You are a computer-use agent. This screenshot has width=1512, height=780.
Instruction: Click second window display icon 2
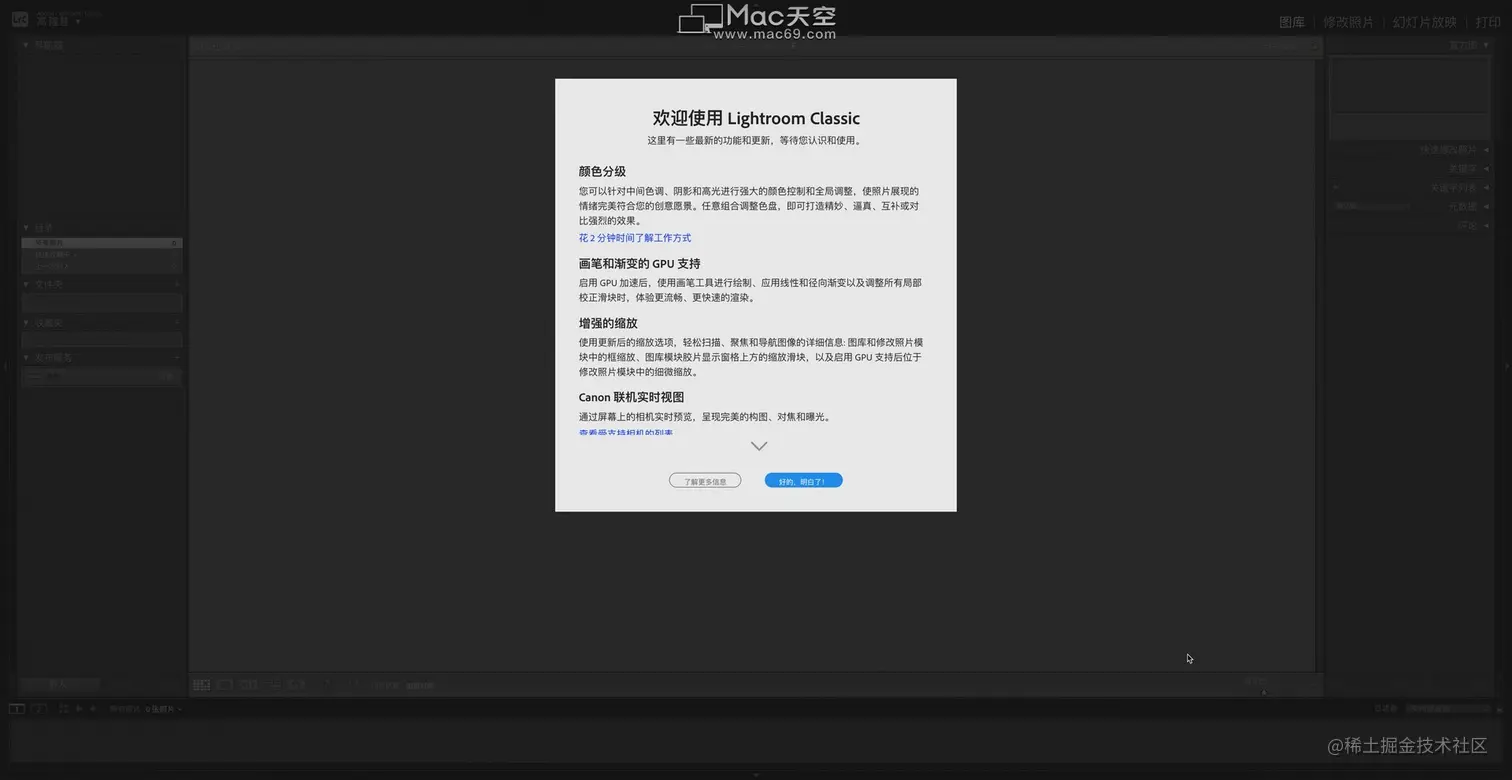[x=40, y=709]
